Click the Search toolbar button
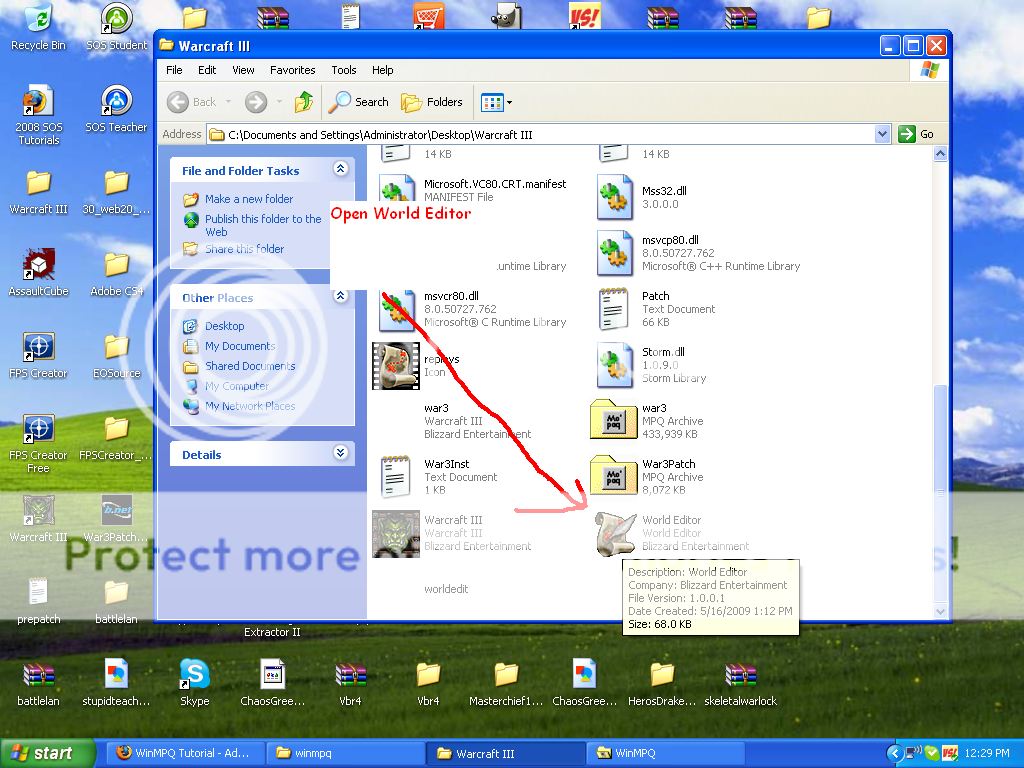 click(359, 102)
